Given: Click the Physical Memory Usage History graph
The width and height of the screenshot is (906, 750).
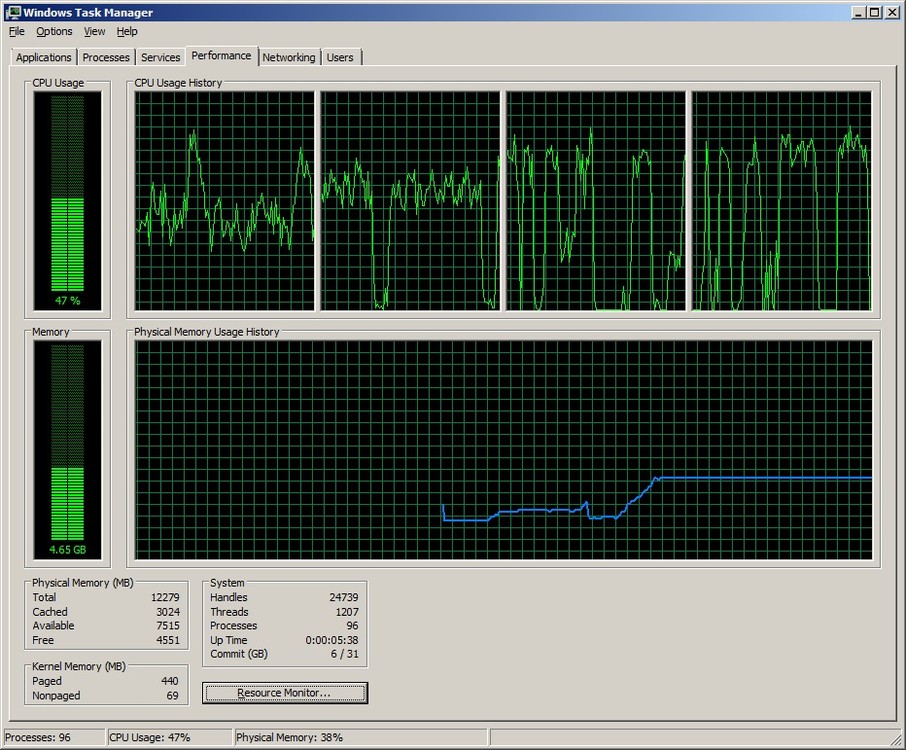Looking at the screenshot, I should [x=503, y=450].
